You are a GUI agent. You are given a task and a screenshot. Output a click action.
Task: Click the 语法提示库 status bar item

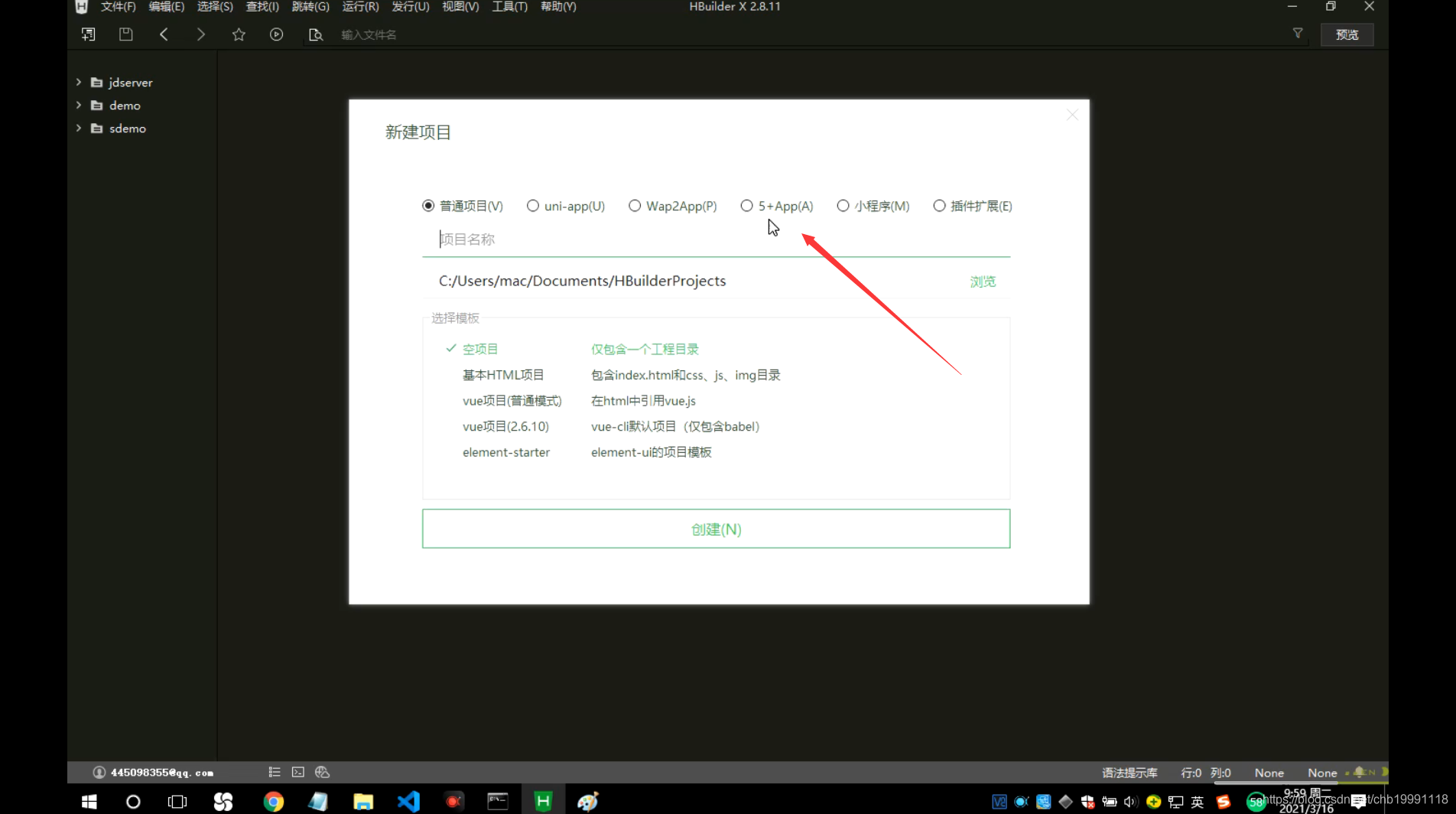(x=1129, y=773)
